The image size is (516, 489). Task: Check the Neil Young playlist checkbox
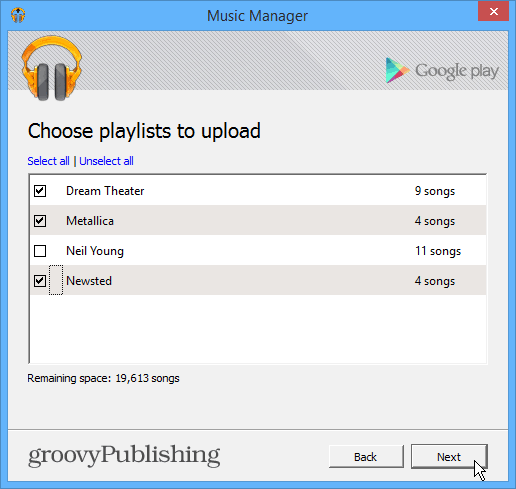(x=40, y=251)
